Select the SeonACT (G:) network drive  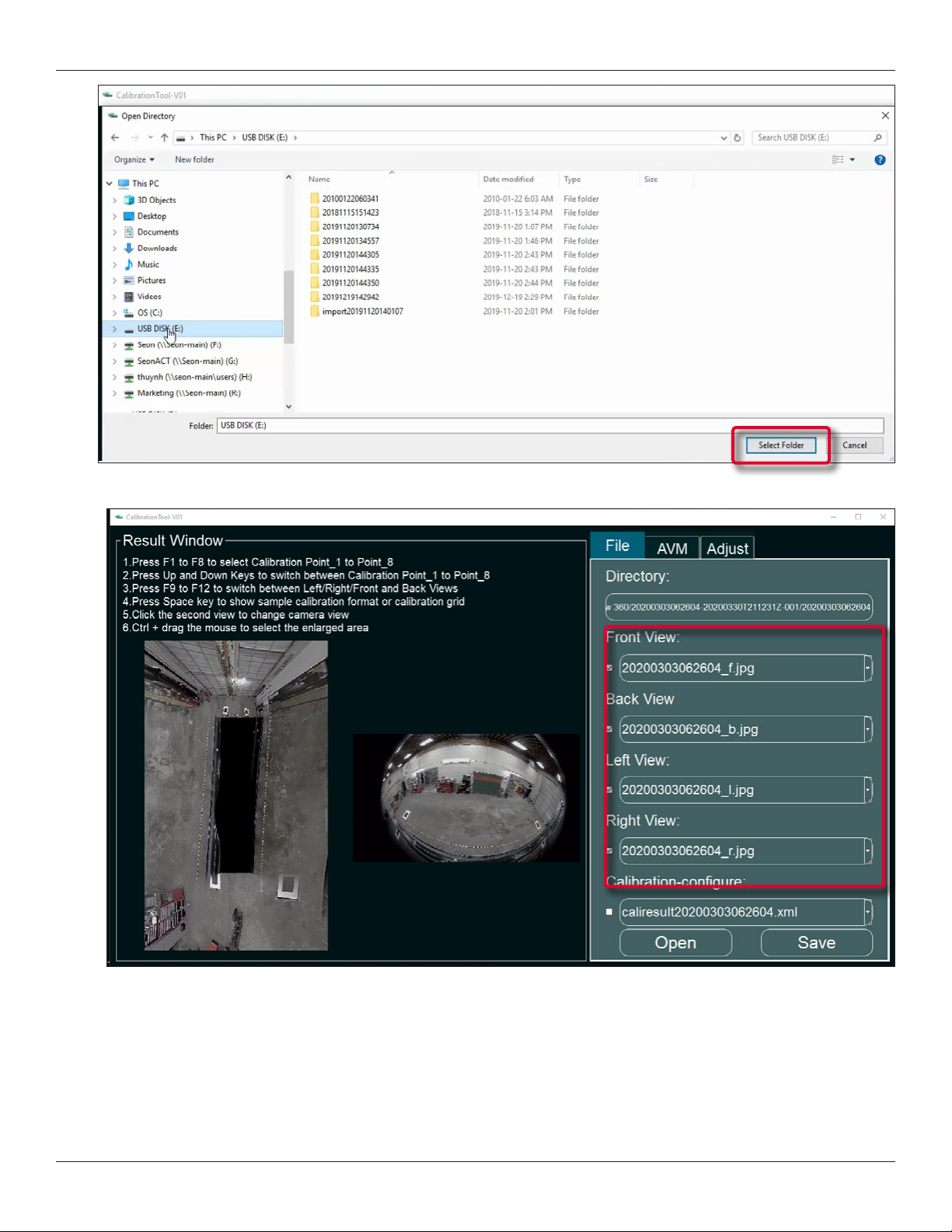pyautogui.click(x=187, y=361)
